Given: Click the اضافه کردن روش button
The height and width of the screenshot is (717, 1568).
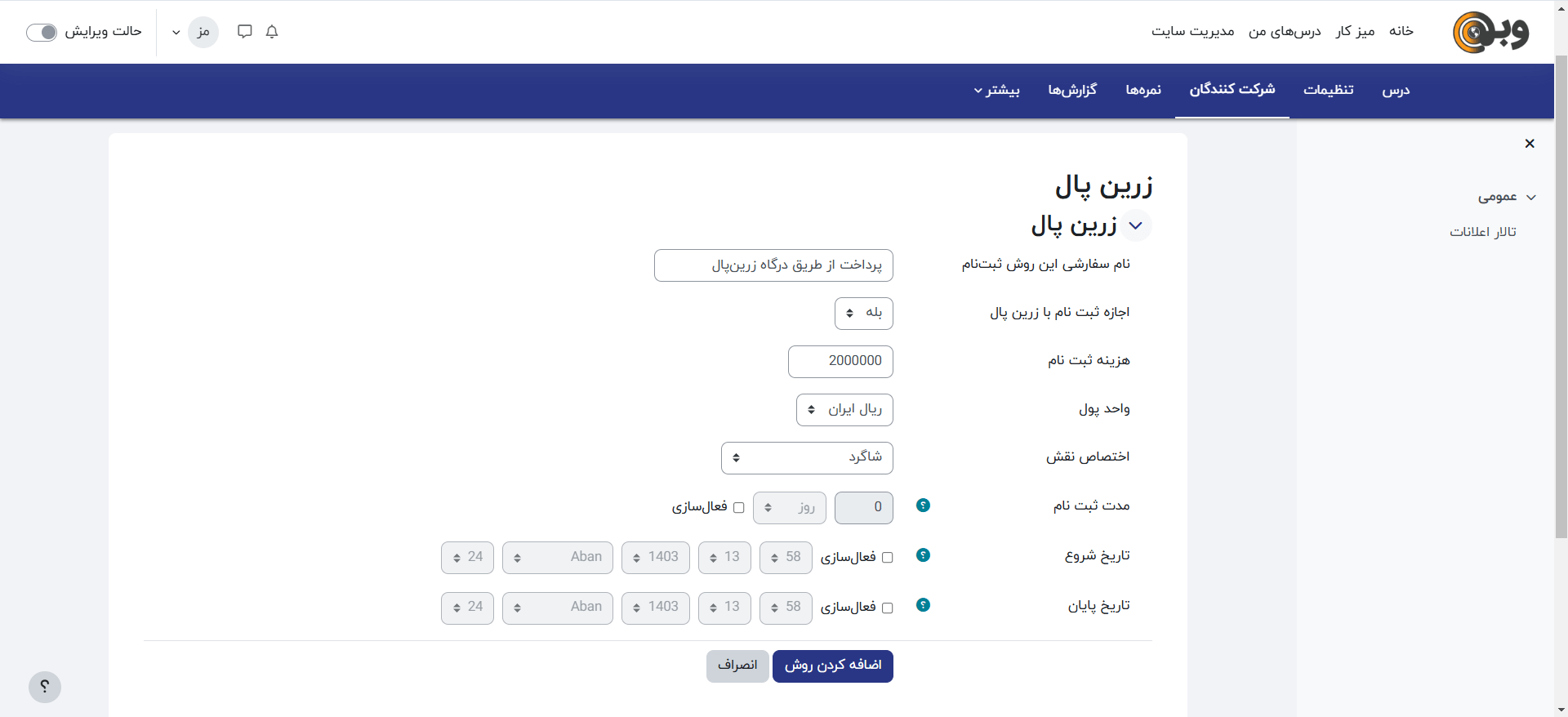Looking at the screenshot, I should [x=832, y=666].
